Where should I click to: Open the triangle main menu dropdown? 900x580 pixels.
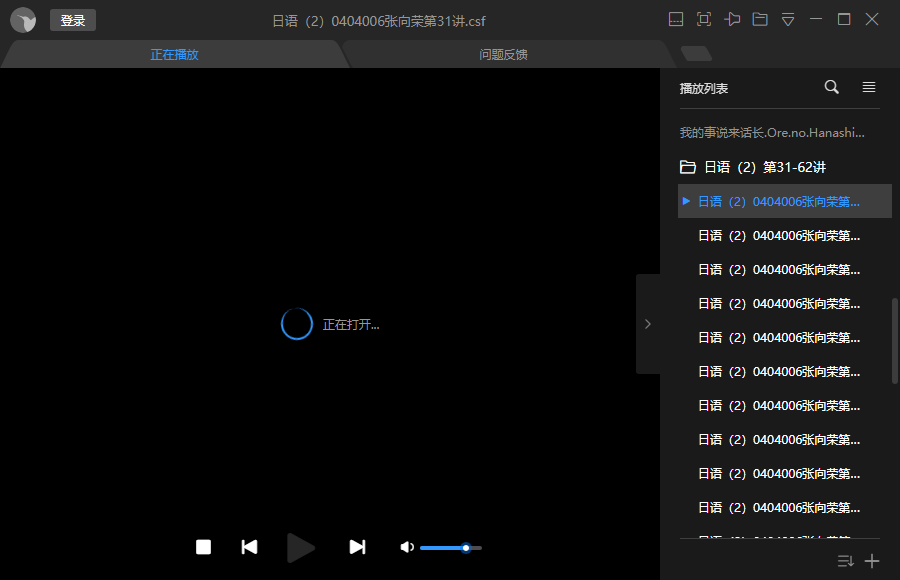coord(788,20)
